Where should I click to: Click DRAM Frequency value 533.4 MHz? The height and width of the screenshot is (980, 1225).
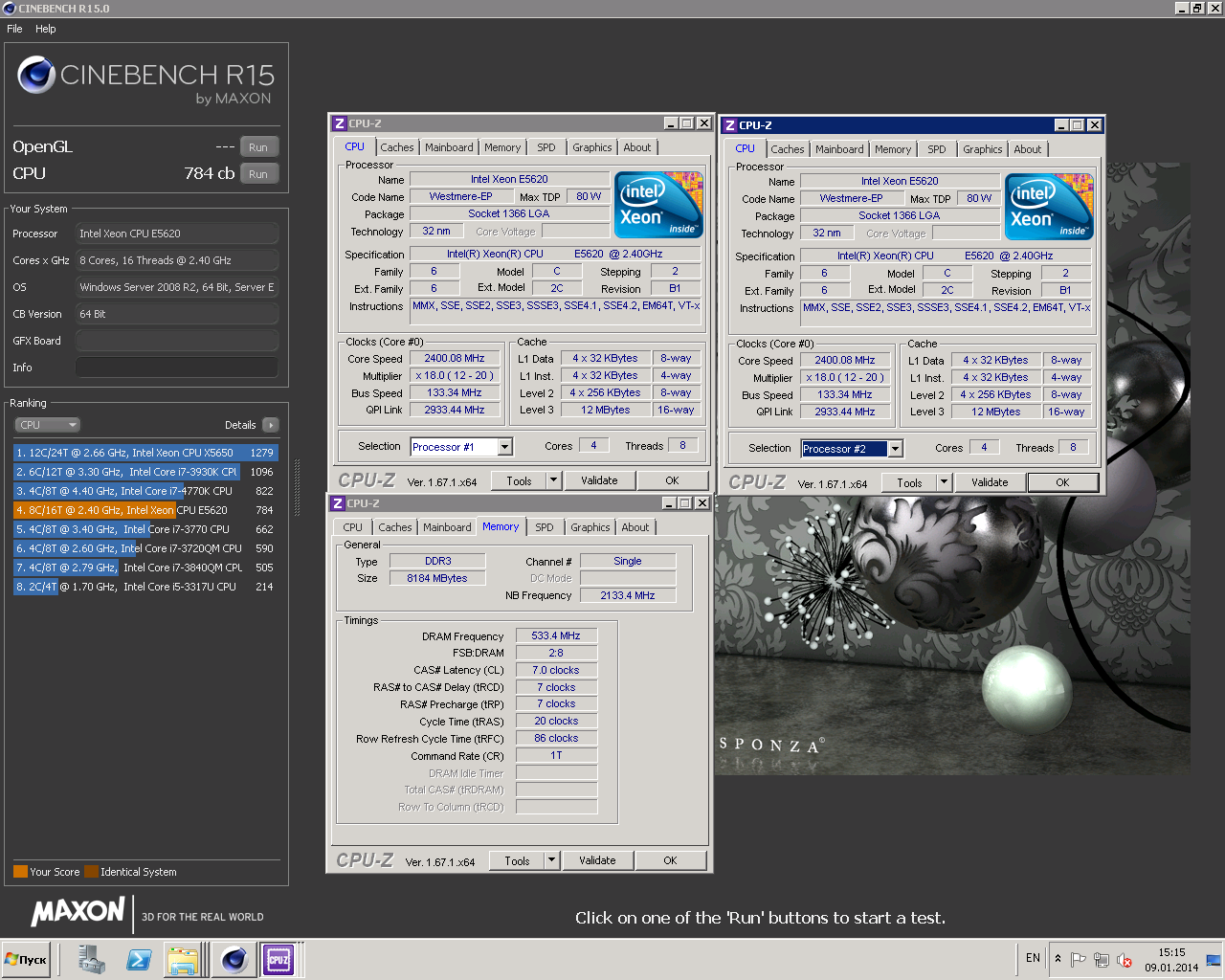[x=556, y=635]
